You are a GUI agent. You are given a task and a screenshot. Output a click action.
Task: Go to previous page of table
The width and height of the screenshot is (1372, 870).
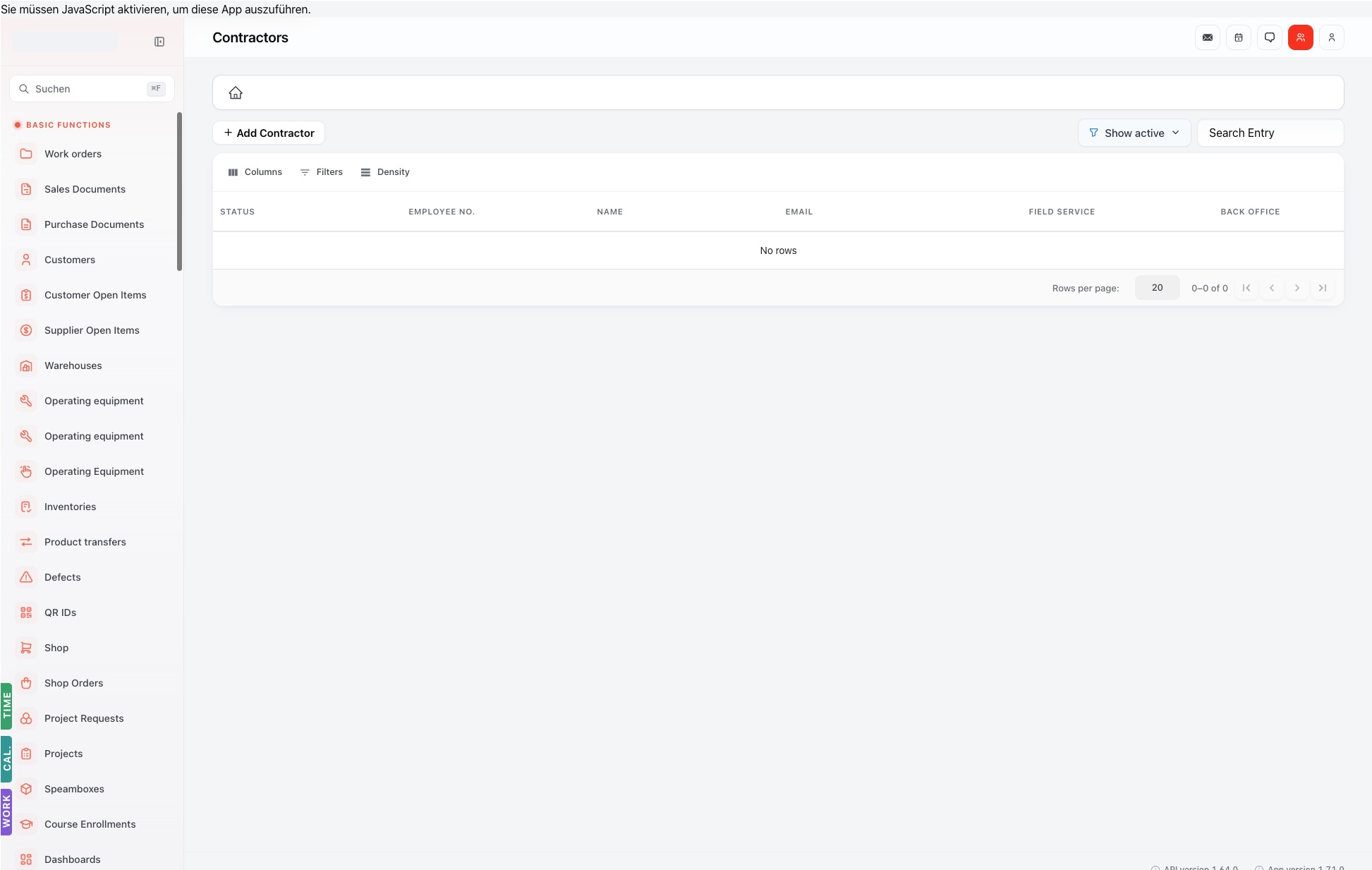(x=1272, y=288)
